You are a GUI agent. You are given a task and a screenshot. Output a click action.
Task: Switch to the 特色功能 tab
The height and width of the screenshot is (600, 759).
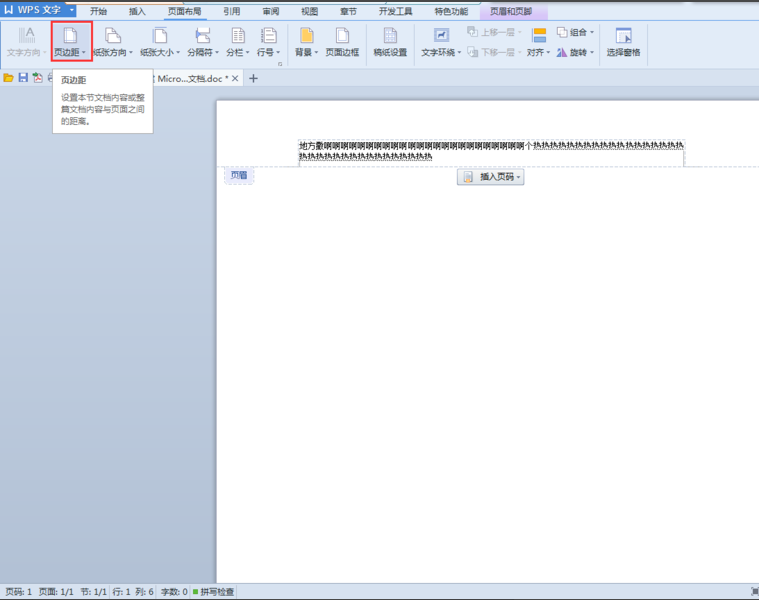pyautogui.click(x=451, y=11)
